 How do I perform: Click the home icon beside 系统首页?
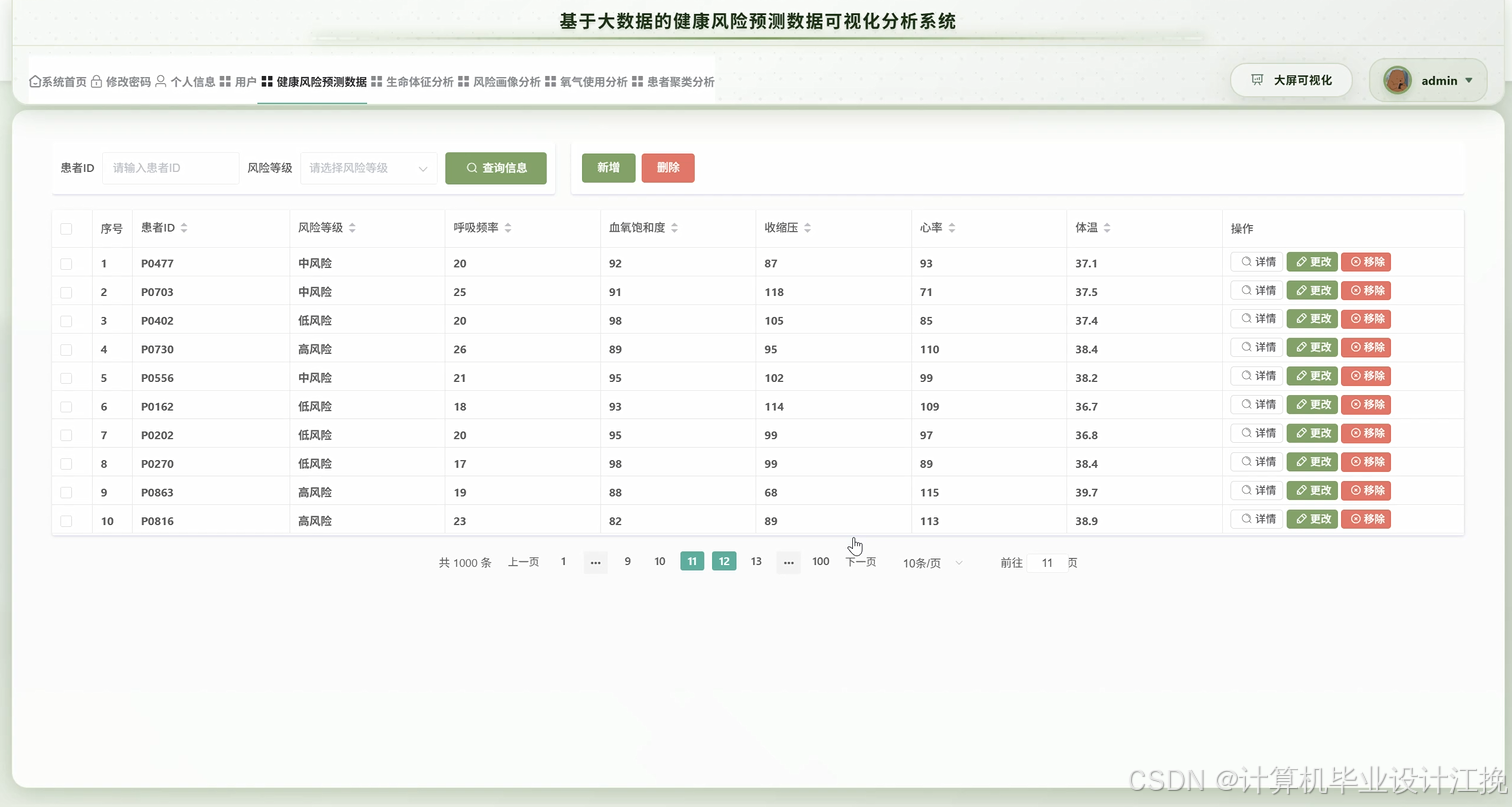pos(35,82)
